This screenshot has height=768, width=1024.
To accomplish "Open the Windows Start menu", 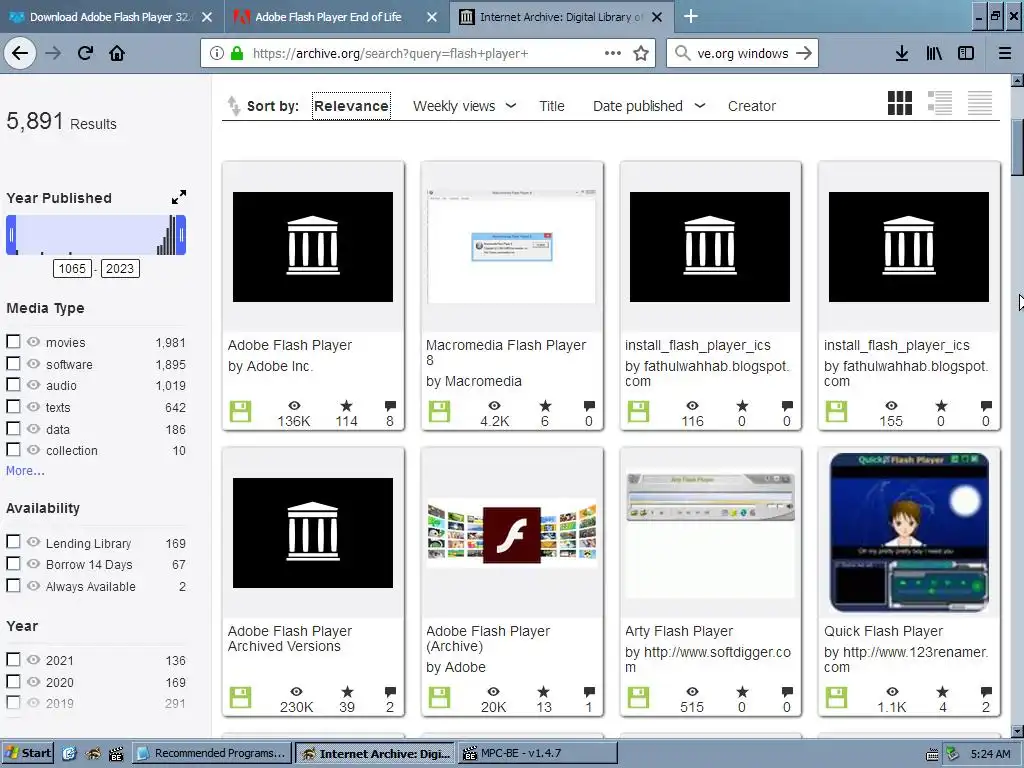I will tap(27, 753).
